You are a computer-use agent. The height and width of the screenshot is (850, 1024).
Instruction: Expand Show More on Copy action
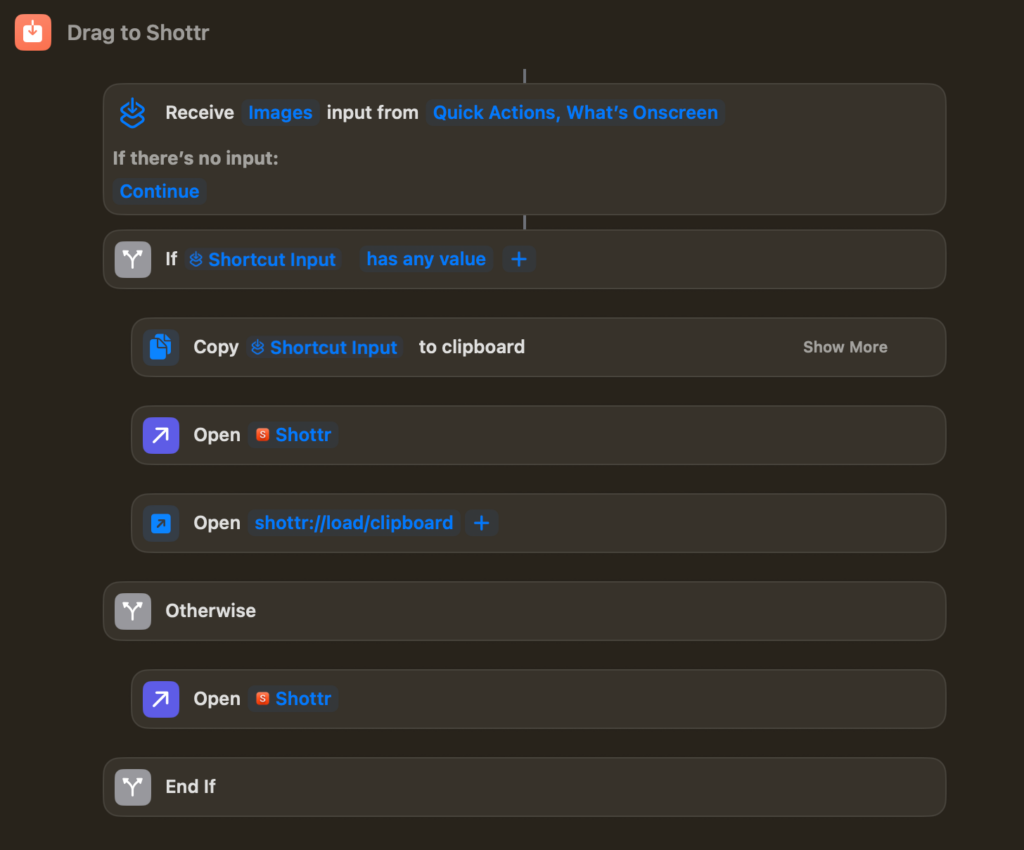click(845, 347)
